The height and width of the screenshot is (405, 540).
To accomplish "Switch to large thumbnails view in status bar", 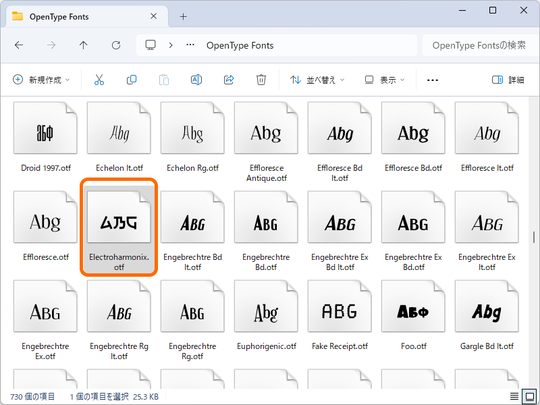I will 528,396.
